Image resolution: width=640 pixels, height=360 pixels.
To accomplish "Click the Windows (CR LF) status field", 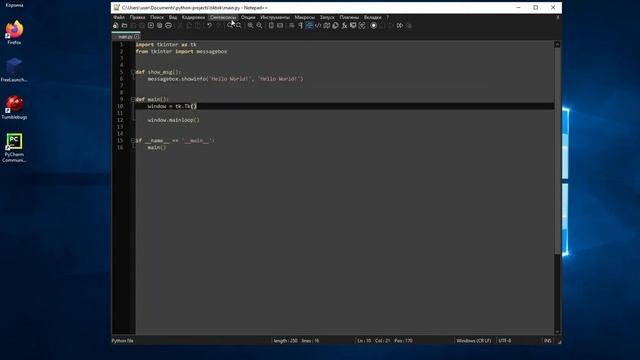I will click(x=473, y=340).
